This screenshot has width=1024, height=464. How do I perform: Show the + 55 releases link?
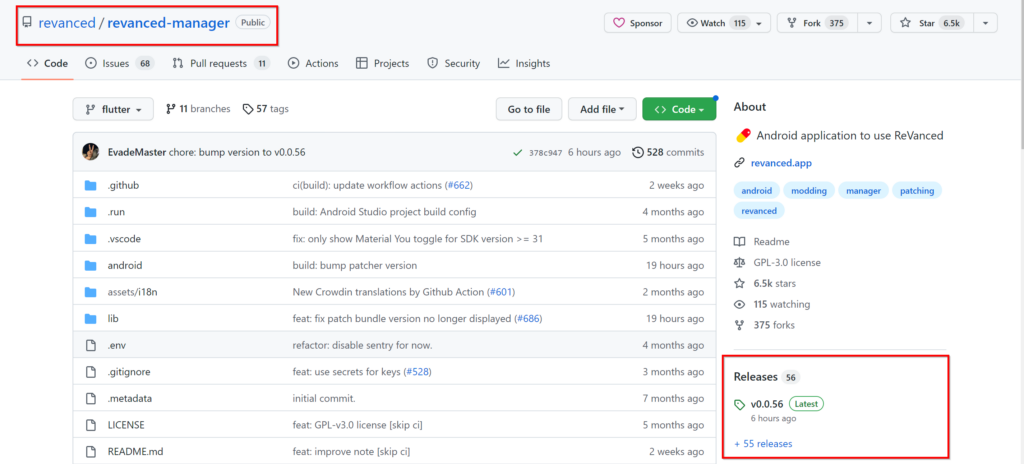tap(763, 444)
